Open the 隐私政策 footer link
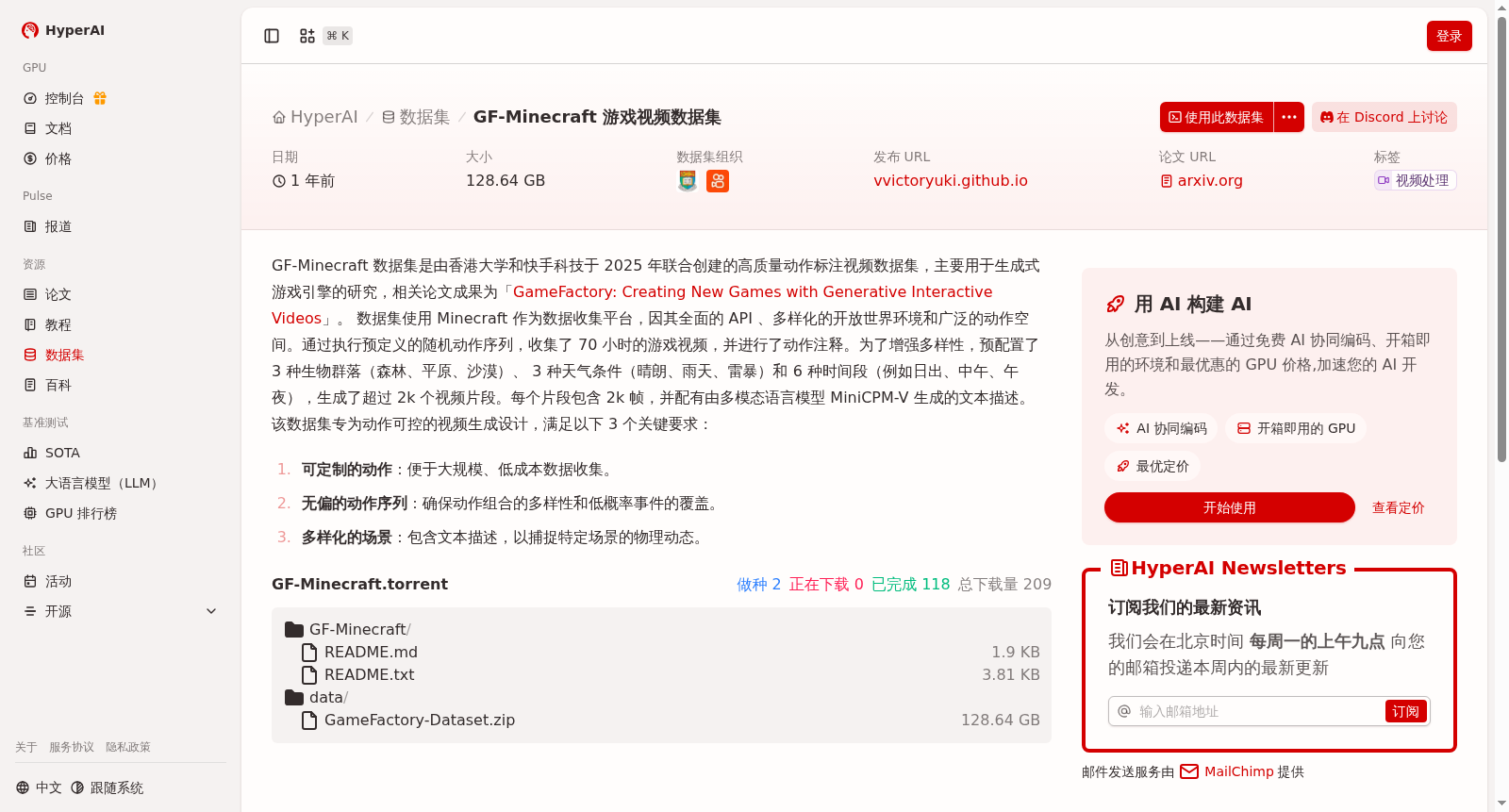Image resolution: width=1509 pixels, height=812 pixels. [128, 747]
